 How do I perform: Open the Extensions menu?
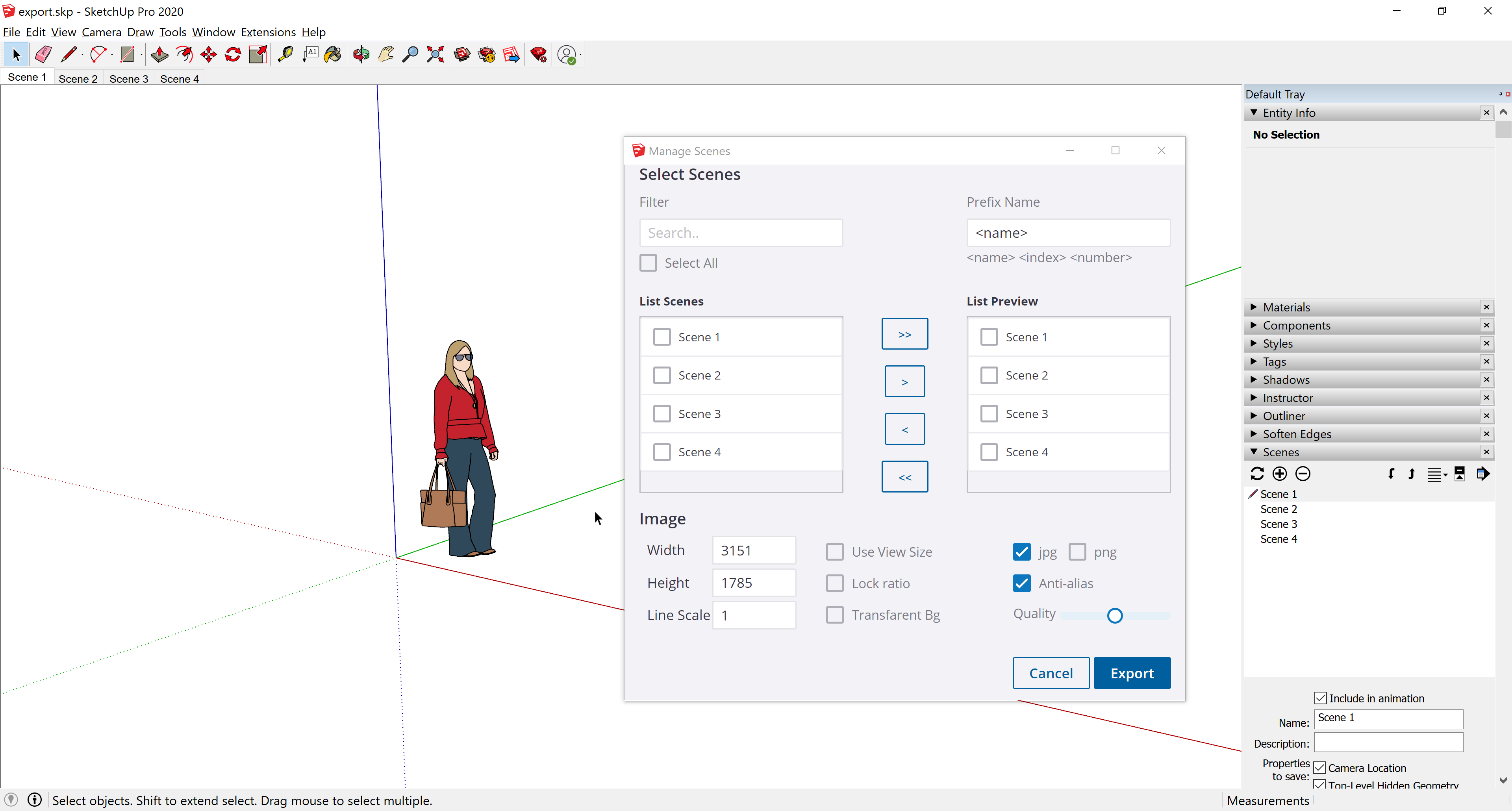coord(268,32)
